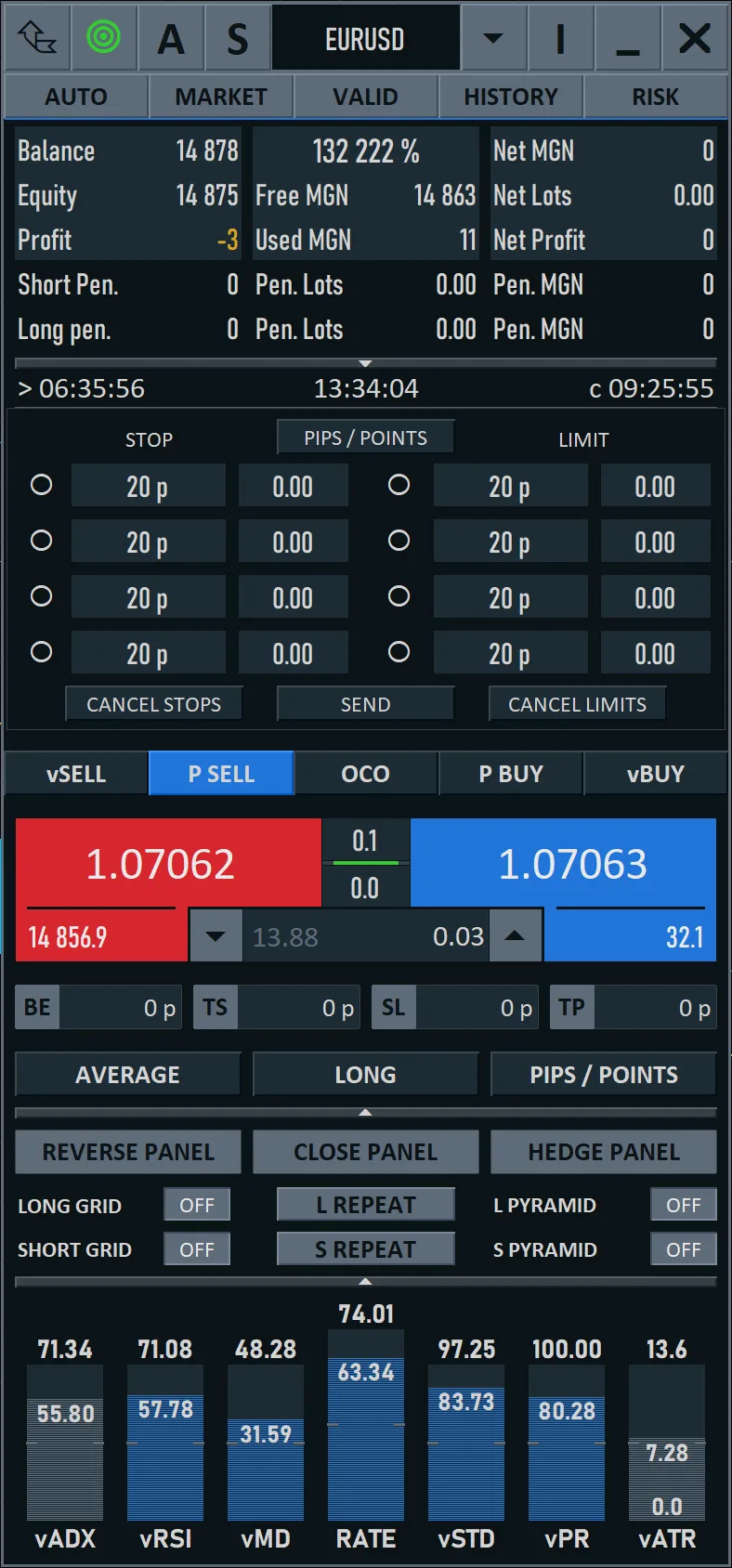Click the AVERAGE button
Image resolution: width=732 pixels, height=1568 pixels.
point(128,1075)
